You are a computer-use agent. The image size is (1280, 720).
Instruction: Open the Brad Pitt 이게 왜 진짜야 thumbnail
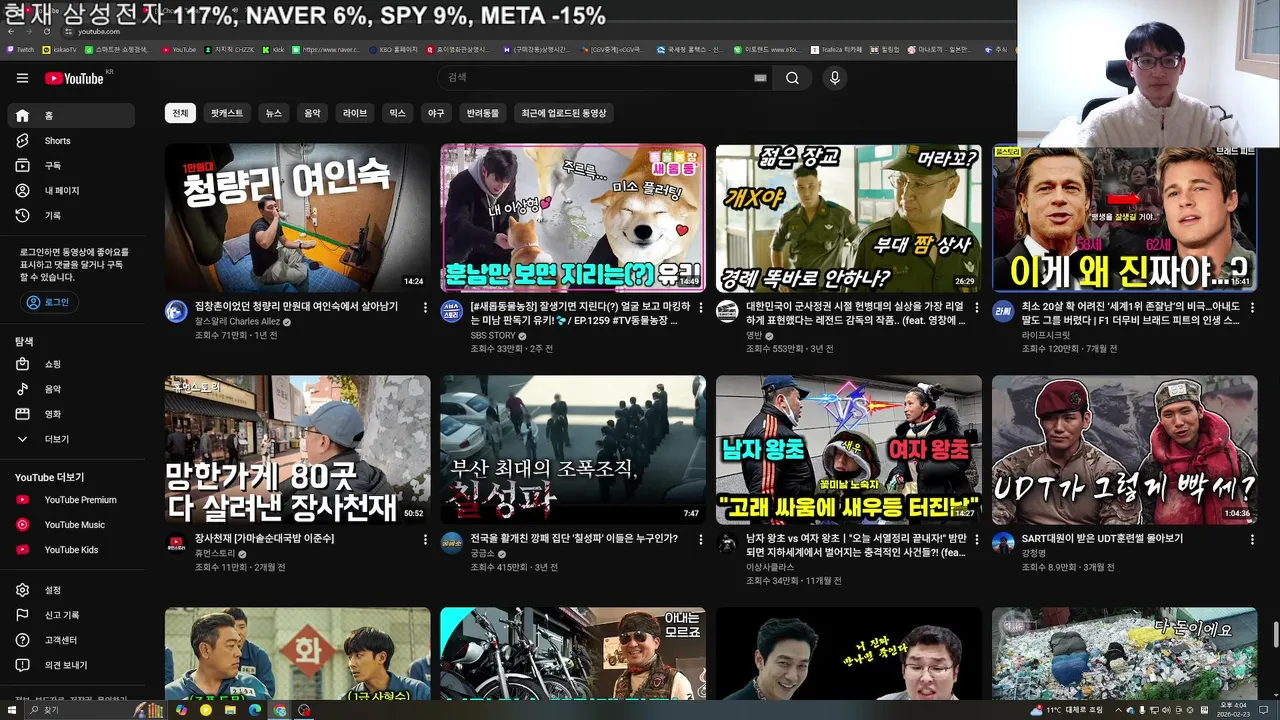point(1124,218)
